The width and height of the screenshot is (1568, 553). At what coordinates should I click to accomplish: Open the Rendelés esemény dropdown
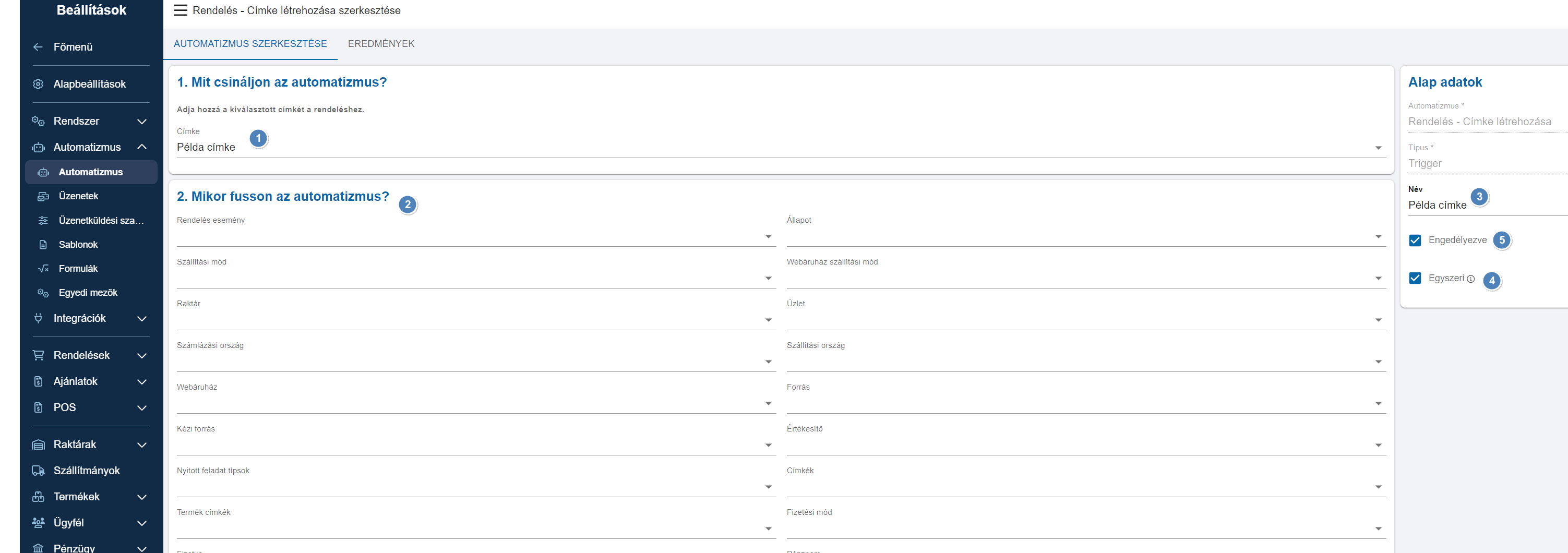click(x=476, y=236)
